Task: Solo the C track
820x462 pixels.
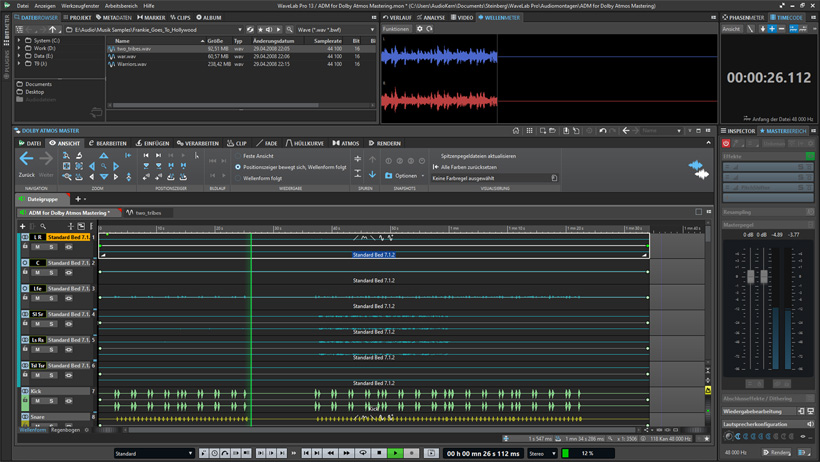Action: (51, 272)
